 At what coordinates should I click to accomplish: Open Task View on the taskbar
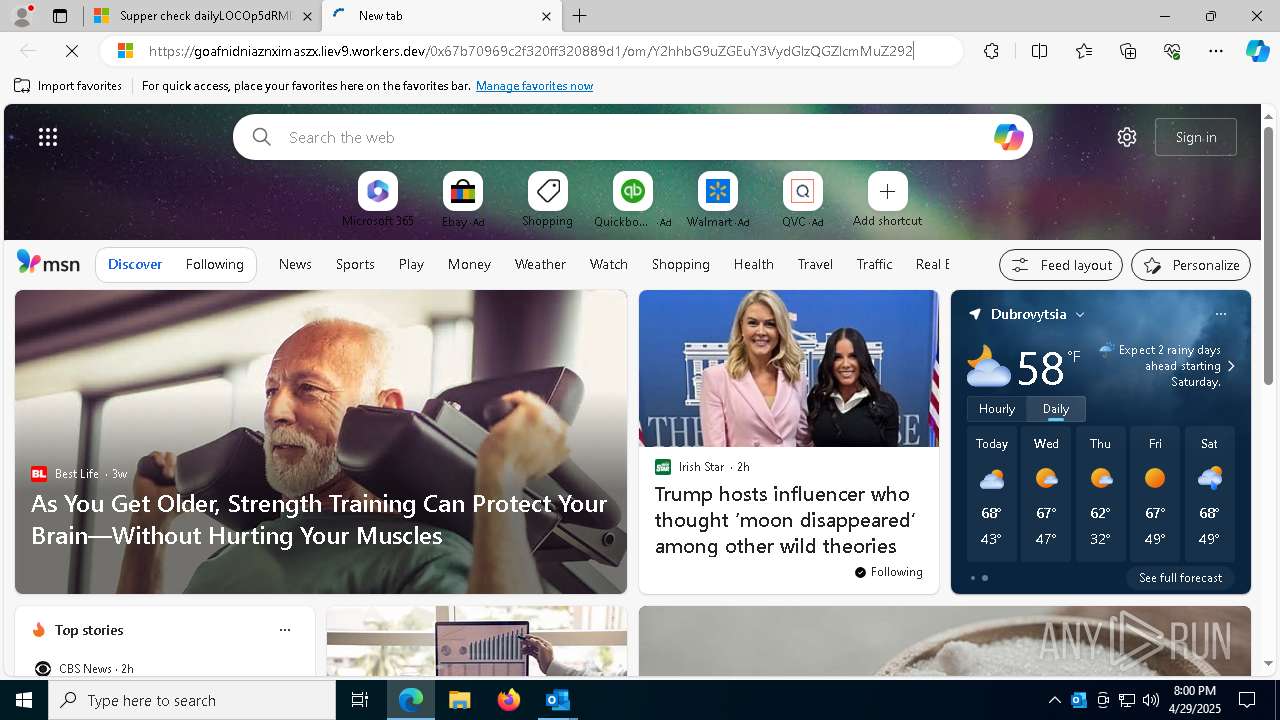click(x=360, y=700)
